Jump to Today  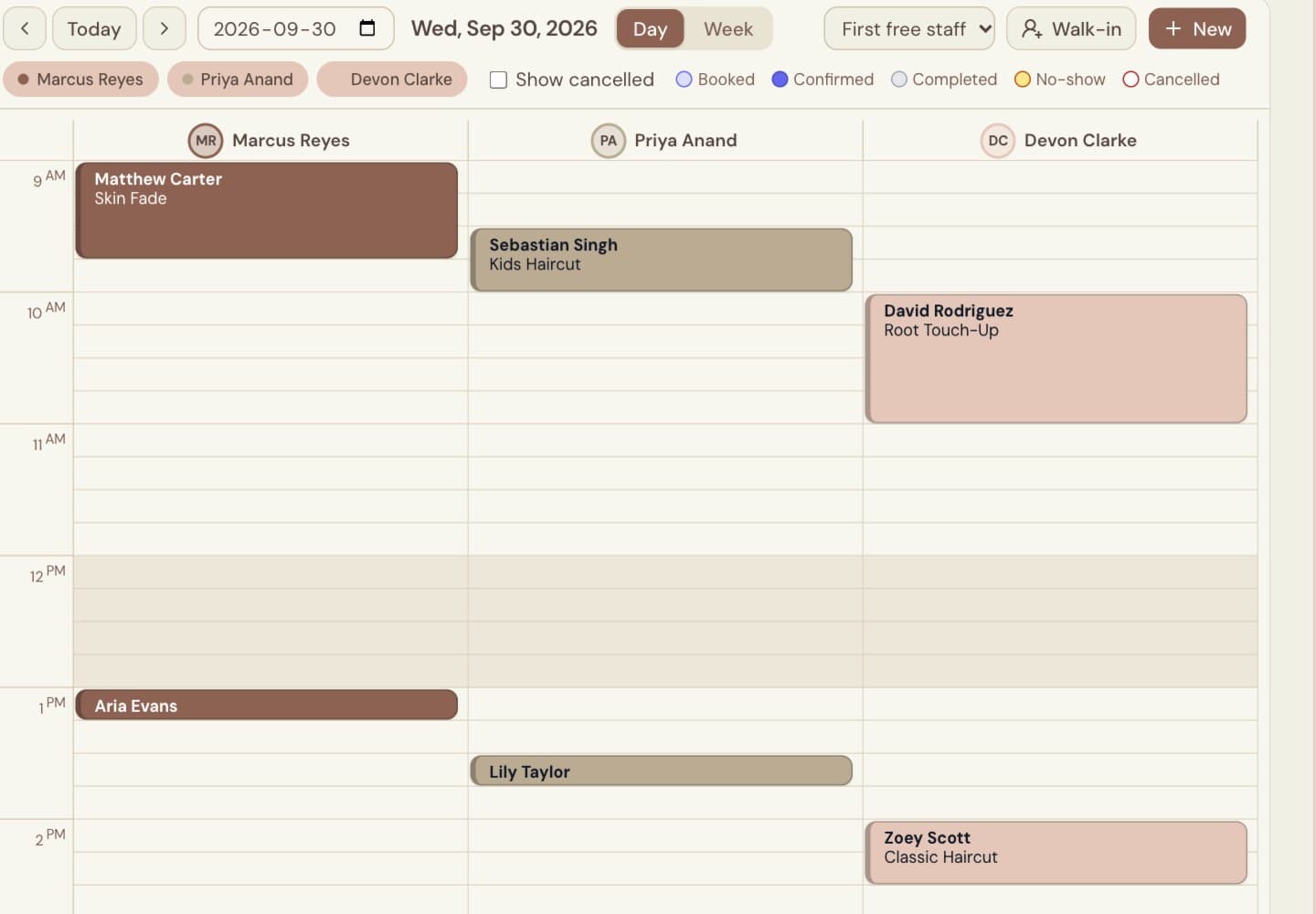94,28
